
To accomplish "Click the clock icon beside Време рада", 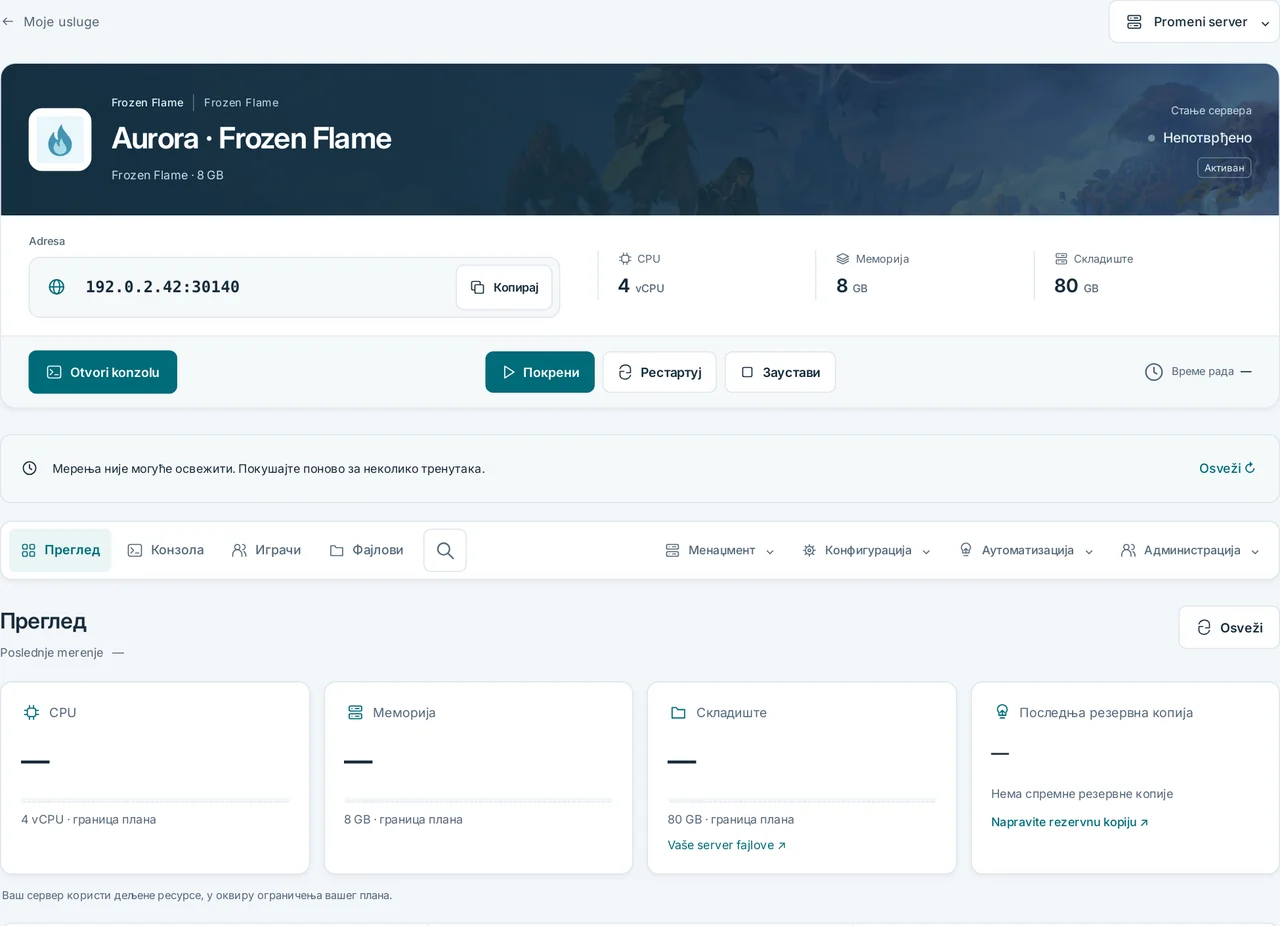I will pos(1154,372).
